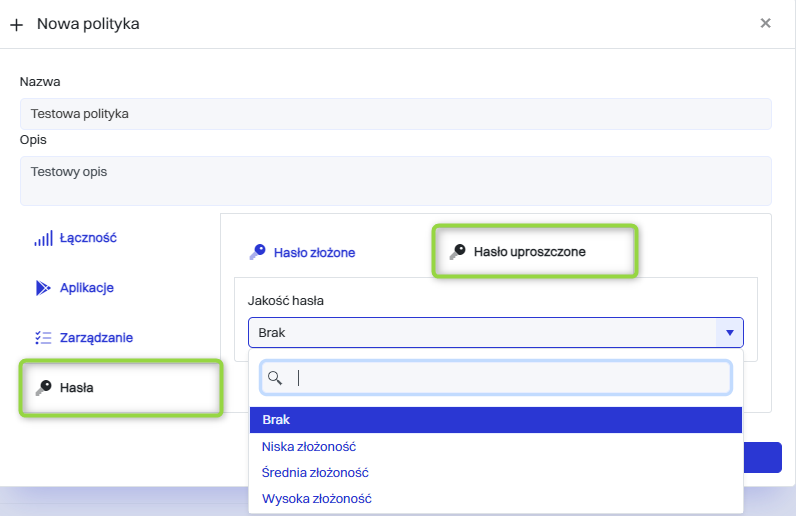The image size is (796, 516).
Task: Focus the Nazwa field with Testowa polityka
Action: 395,114
